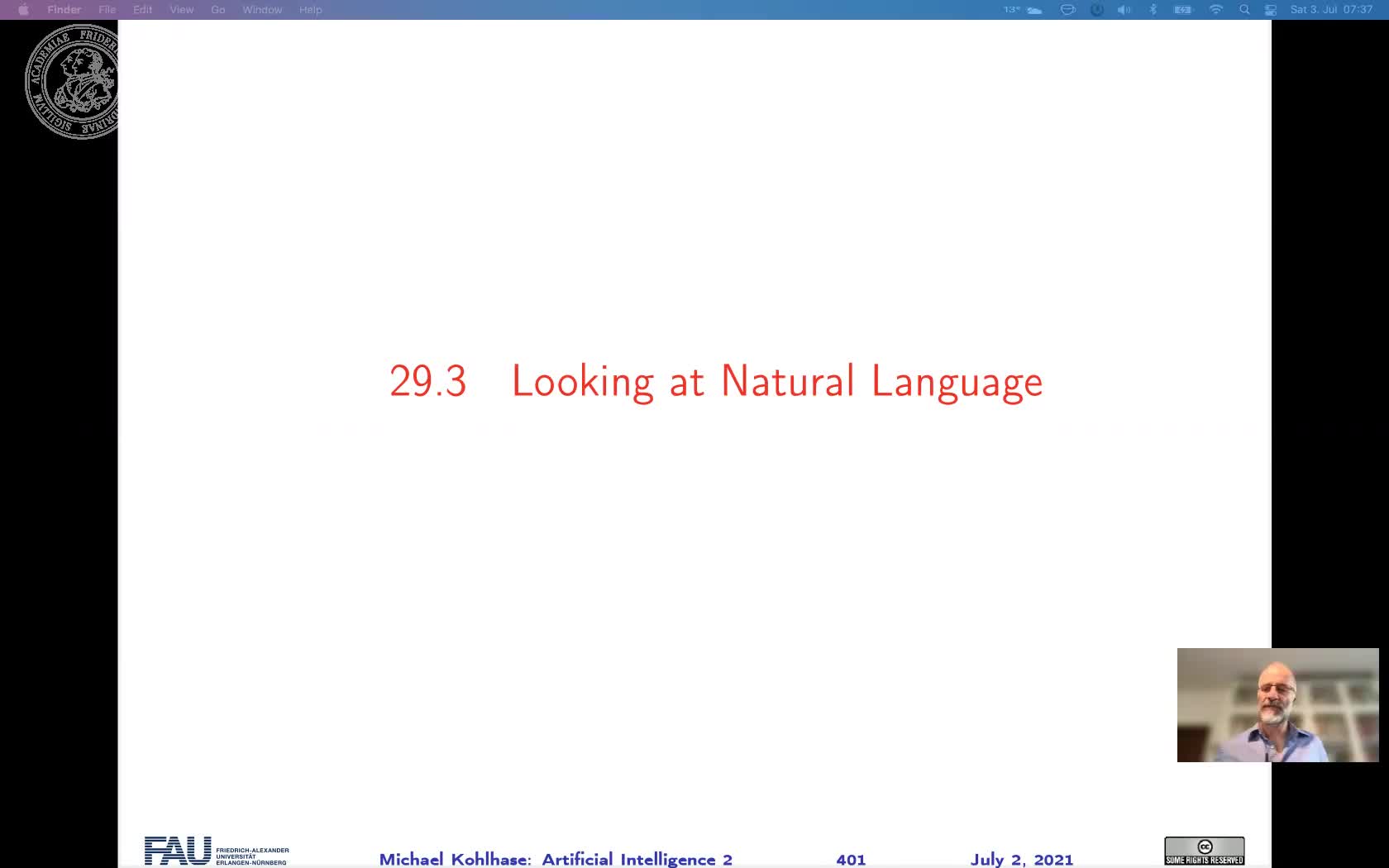The width and height of the screenshot is (1389, 868).
Task: Toggle the Caffeine coffee cup menu bar icon
Action: tap(1067, 10)
